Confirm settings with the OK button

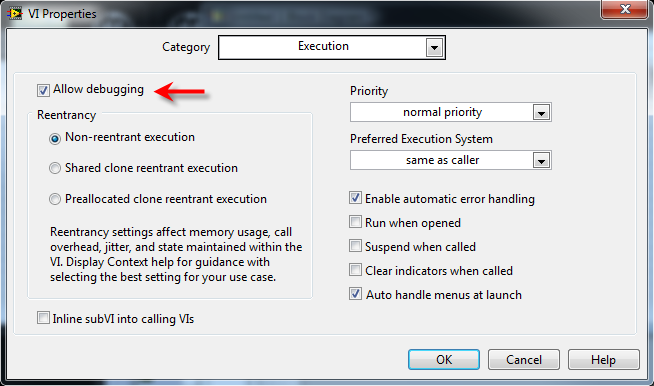444,360
